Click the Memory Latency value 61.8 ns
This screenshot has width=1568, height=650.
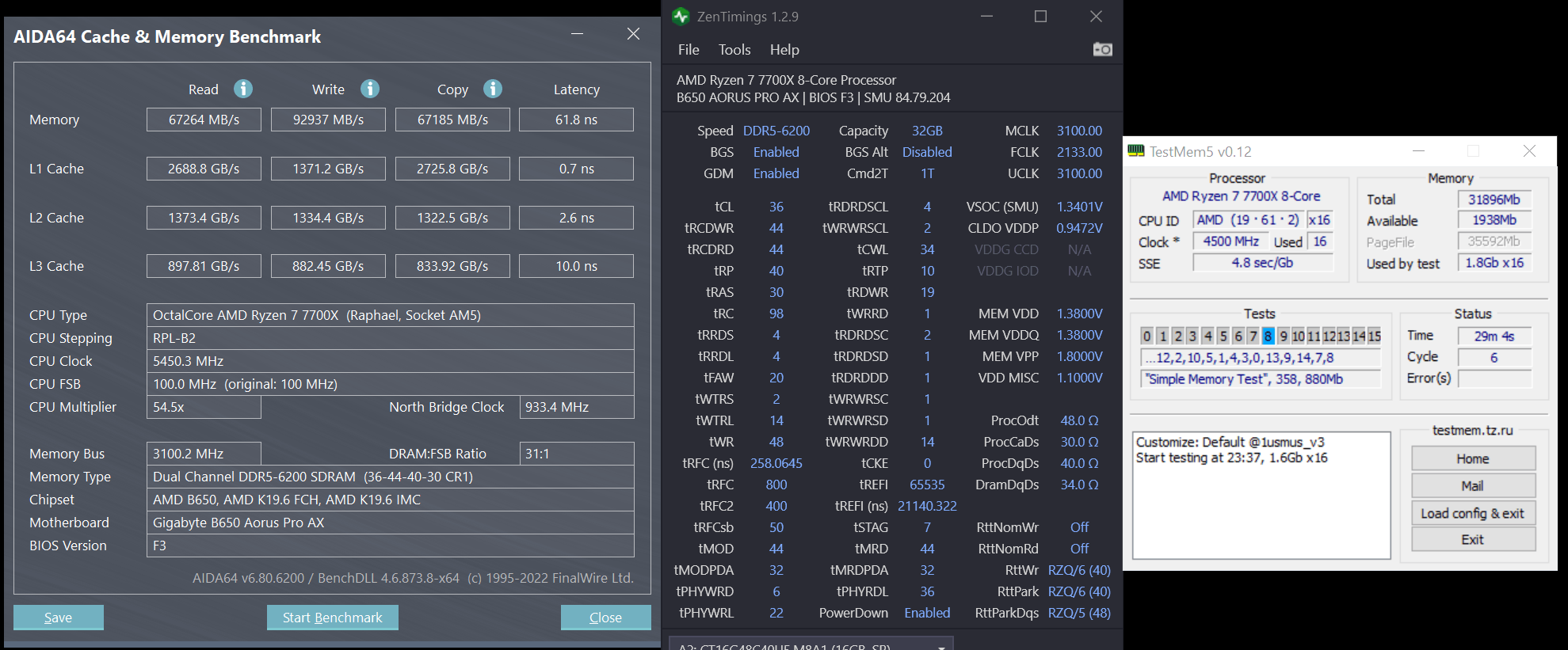tap(576, 120)
